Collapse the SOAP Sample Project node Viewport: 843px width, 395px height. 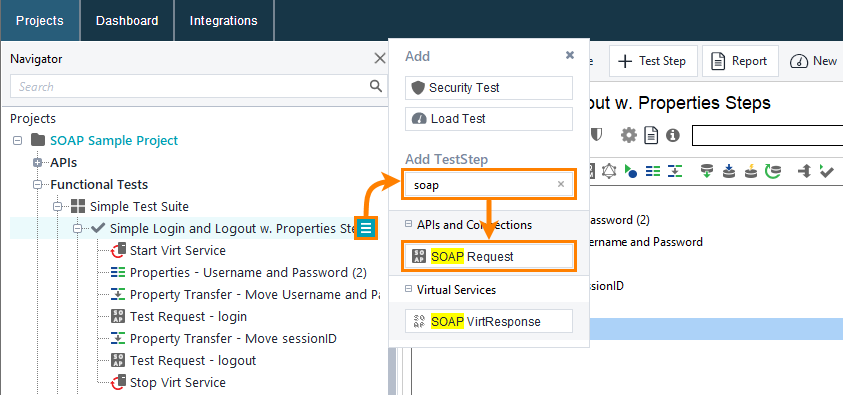[x=17, y=141]
